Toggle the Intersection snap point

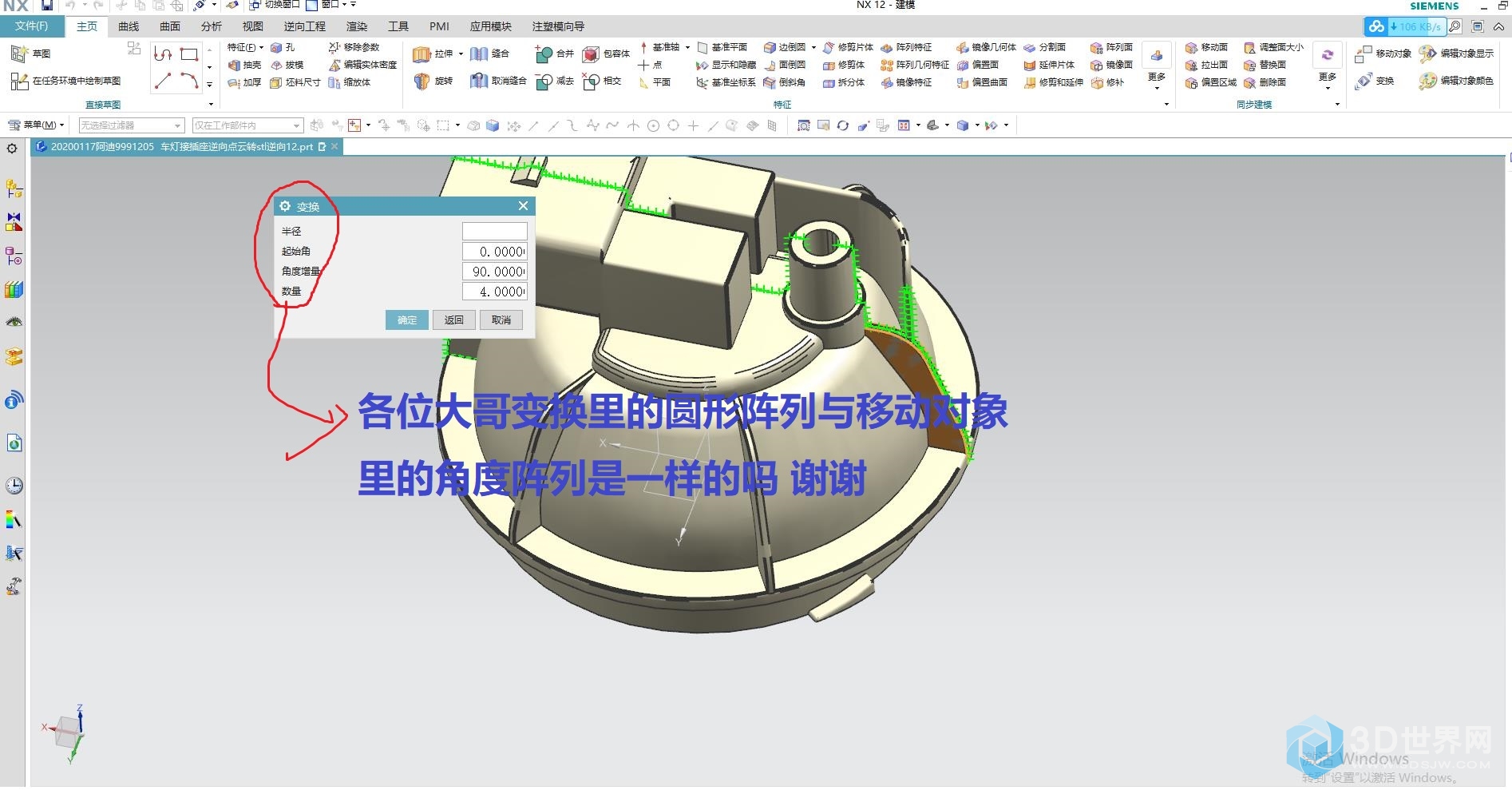[x=633, y=125]
